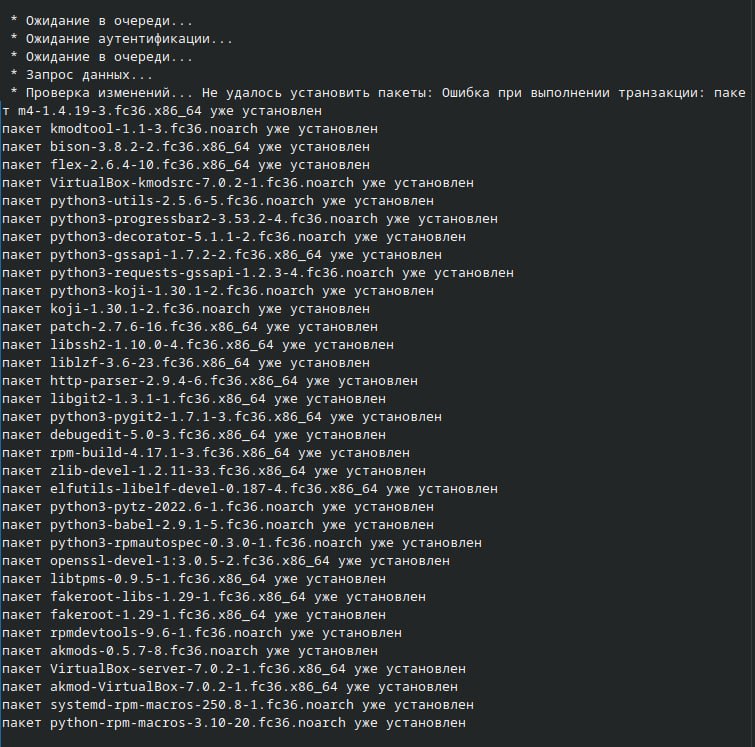Click the openssl-devel-1:3.0.5-2 package line
This screenshot has height=747, width=755.
pos(225,561)
